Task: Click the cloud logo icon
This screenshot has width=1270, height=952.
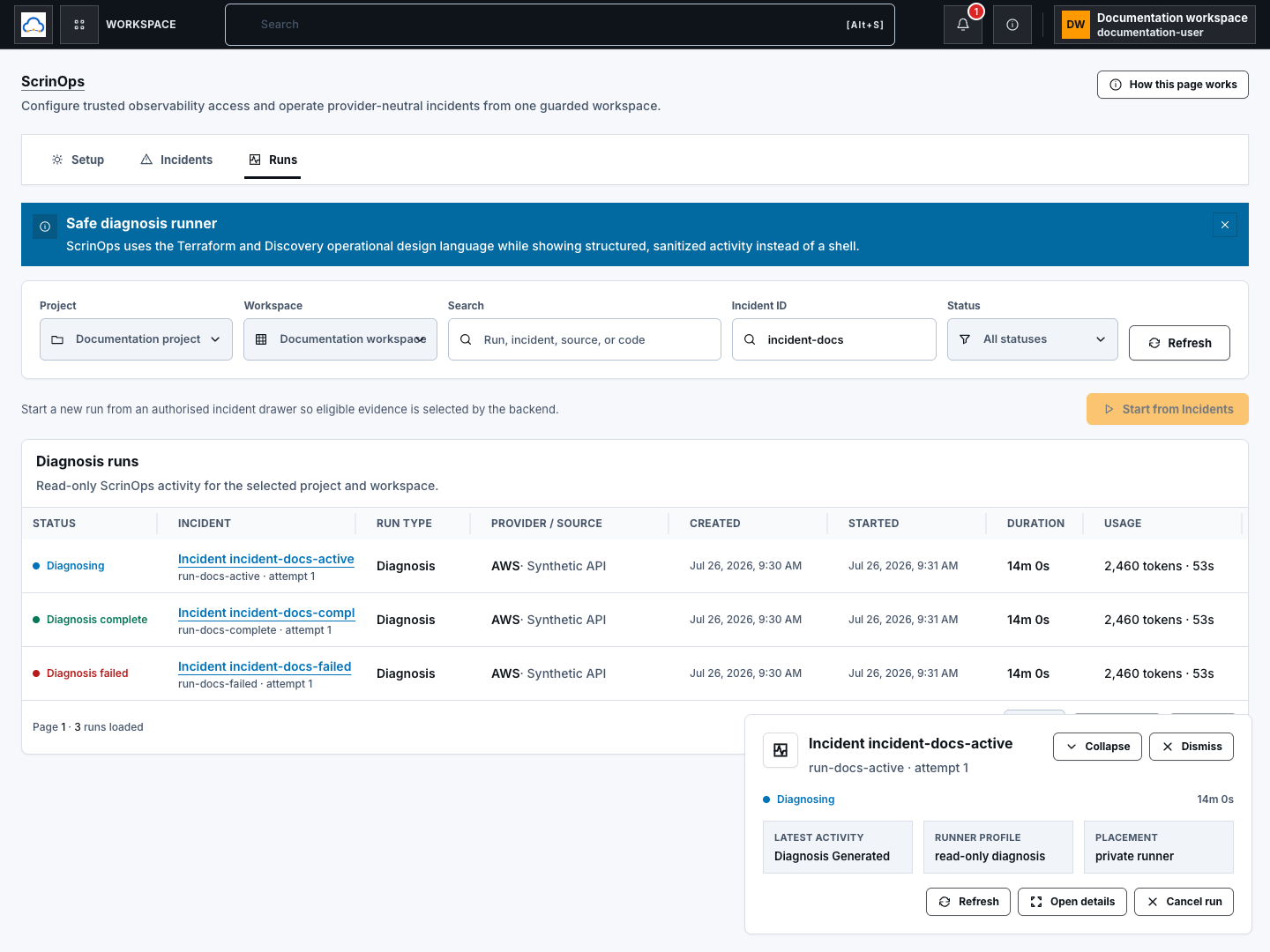Action: point(34,25)
